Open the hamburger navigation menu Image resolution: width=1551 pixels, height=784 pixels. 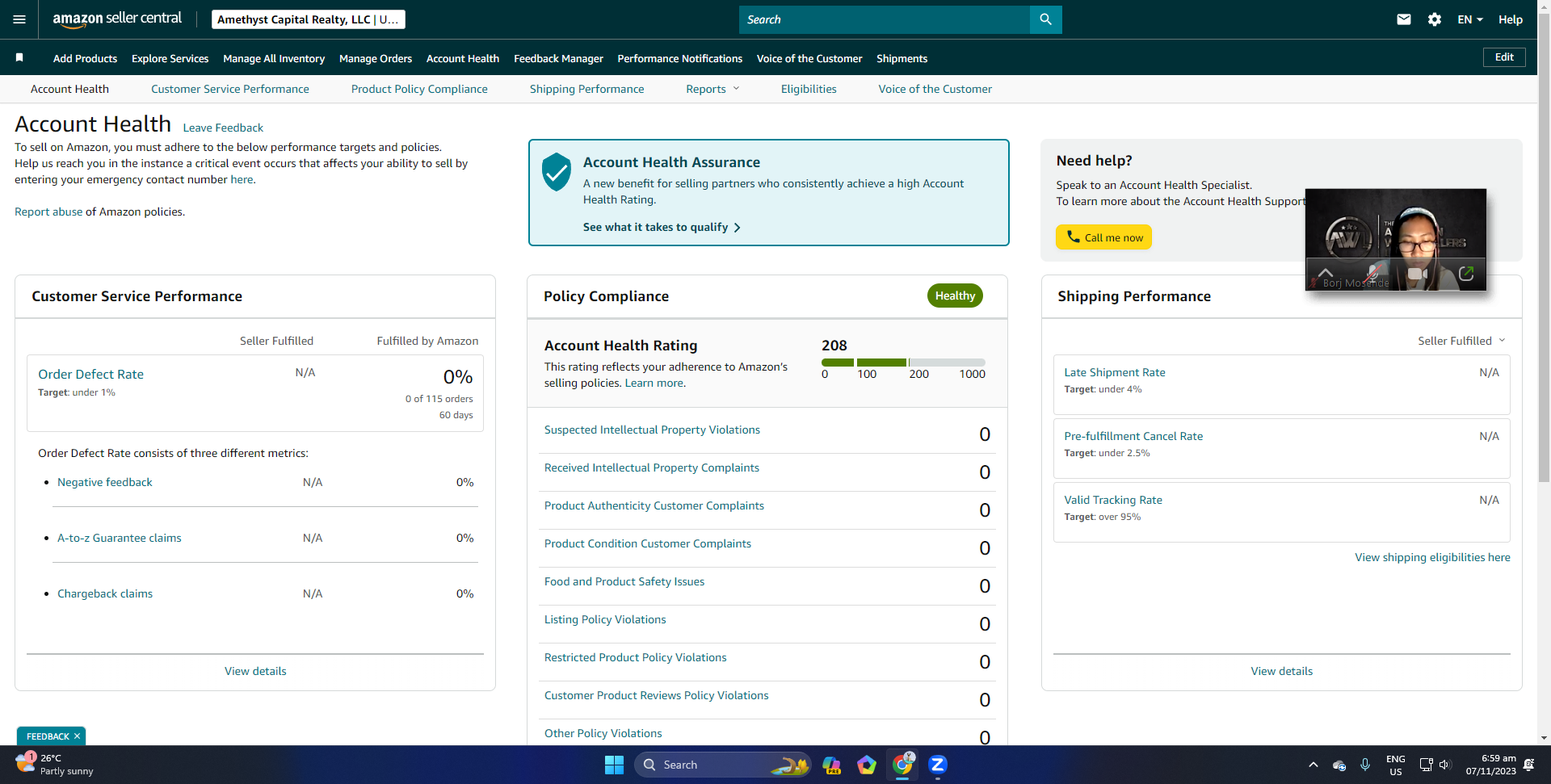(x=19, y=19)
